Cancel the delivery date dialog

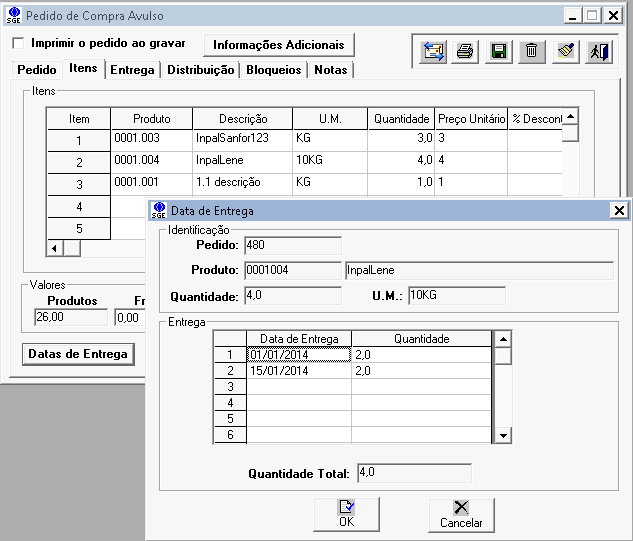click(461, 514)
